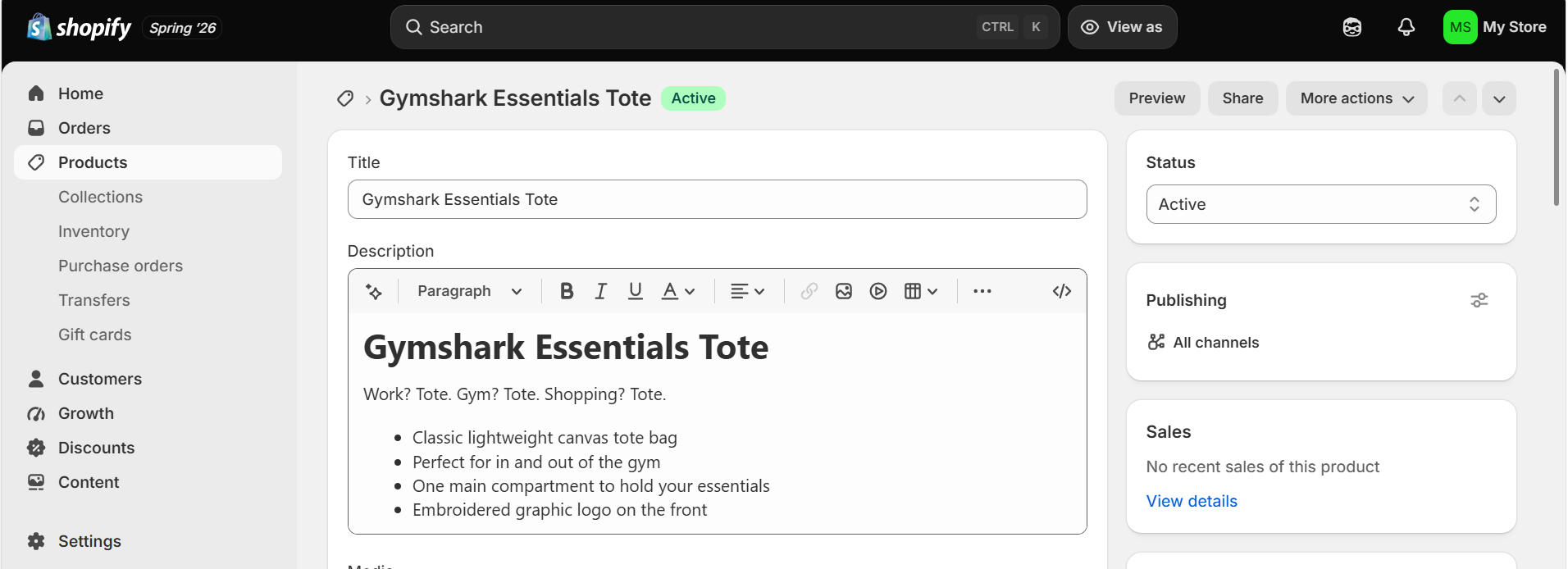Viewport: 1568px width, 569px height.
Task: Click 'Classic lightweight canvas tote bag' bullet
Action: tap(545, 438)
